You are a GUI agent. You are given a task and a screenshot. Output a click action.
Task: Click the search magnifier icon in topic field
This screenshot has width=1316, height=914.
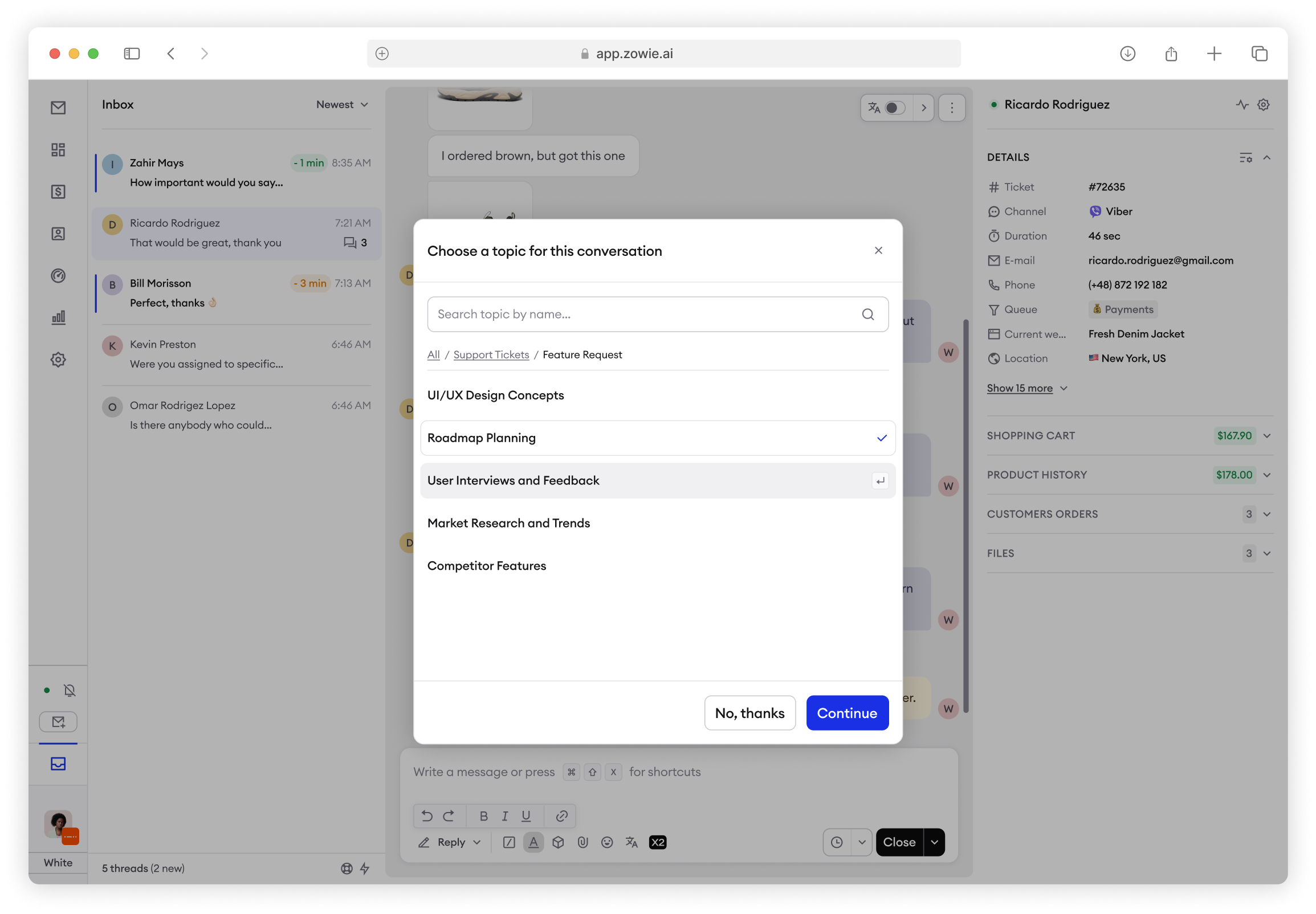coord(867,315)
